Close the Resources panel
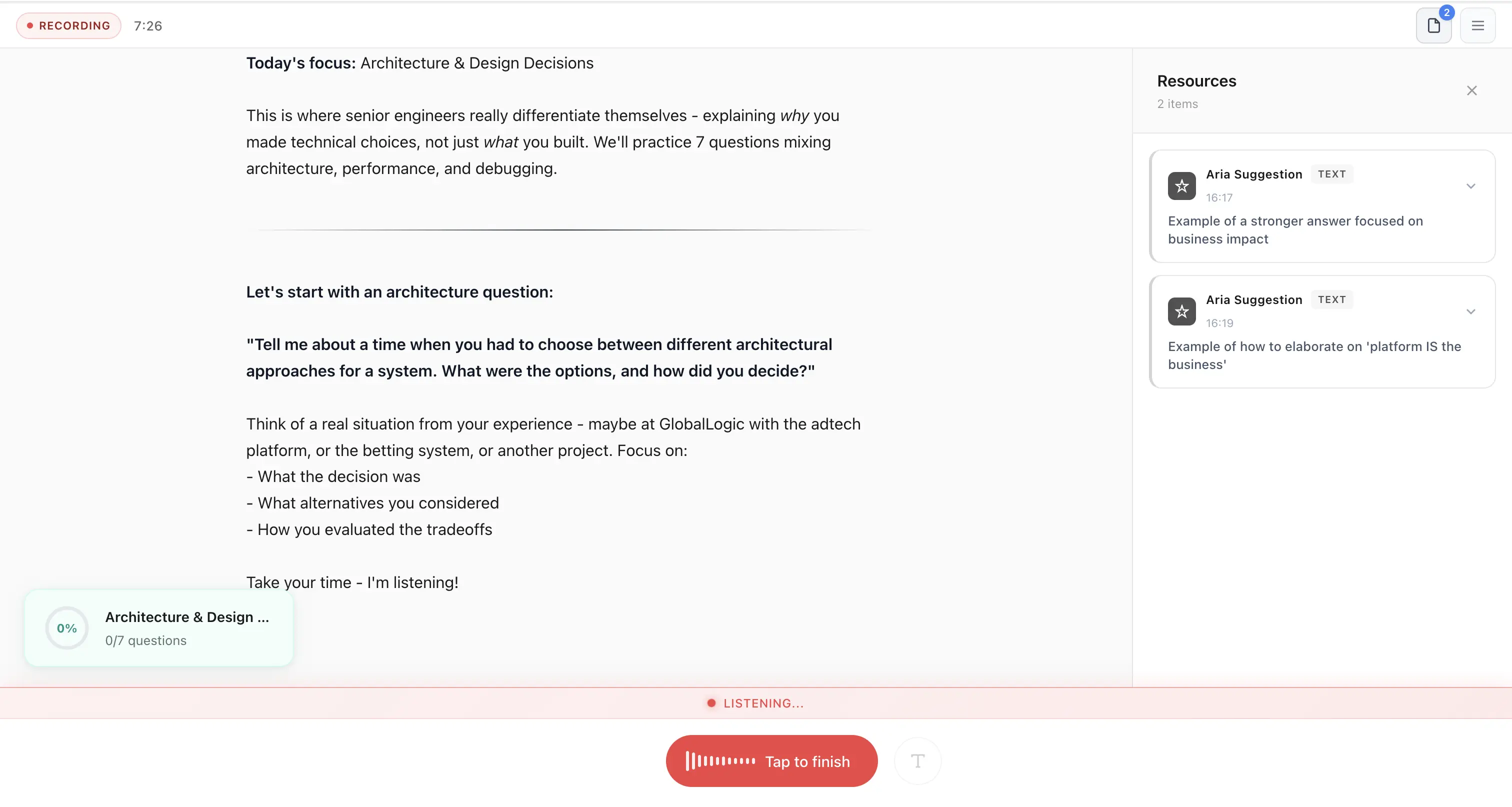 coord(1471,90)
